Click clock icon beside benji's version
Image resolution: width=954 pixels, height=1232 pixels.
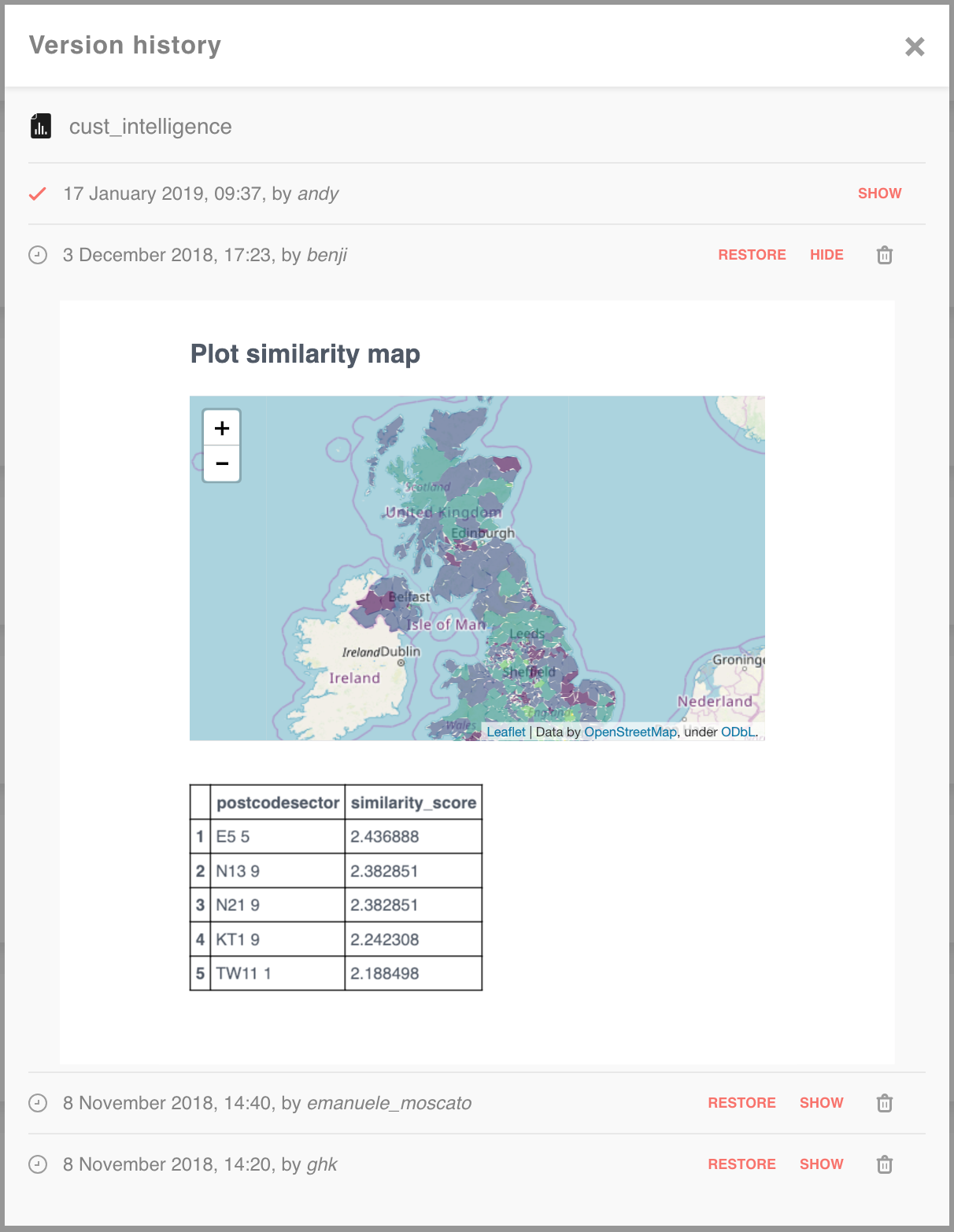pos(38,255)
